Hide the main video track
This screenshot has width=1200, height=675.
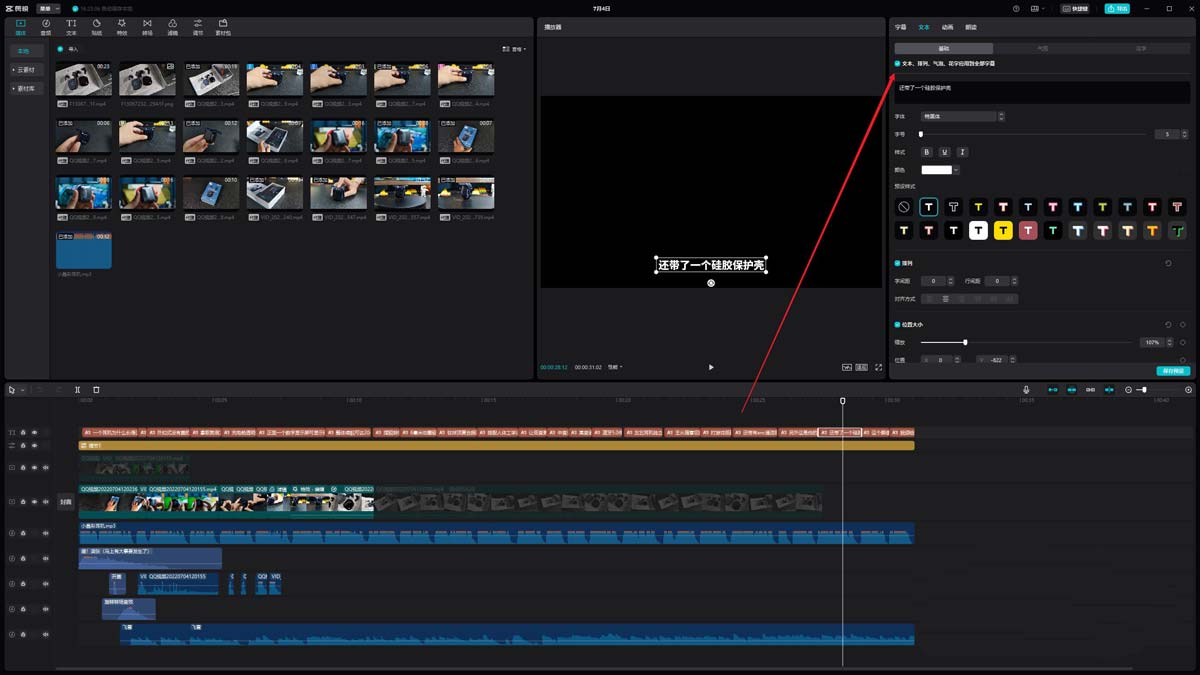(34, 502)
